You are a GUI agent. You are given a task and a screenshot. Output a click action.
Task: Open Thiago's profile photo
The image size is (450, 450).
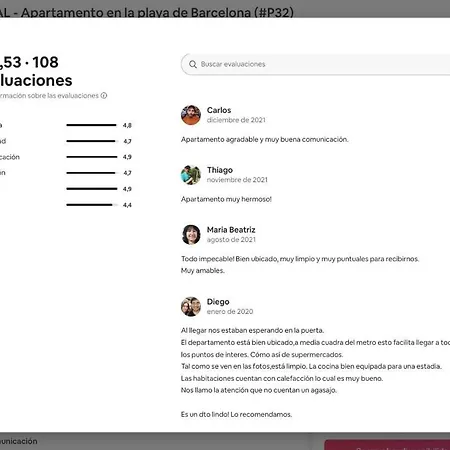(x=191, y=175)
